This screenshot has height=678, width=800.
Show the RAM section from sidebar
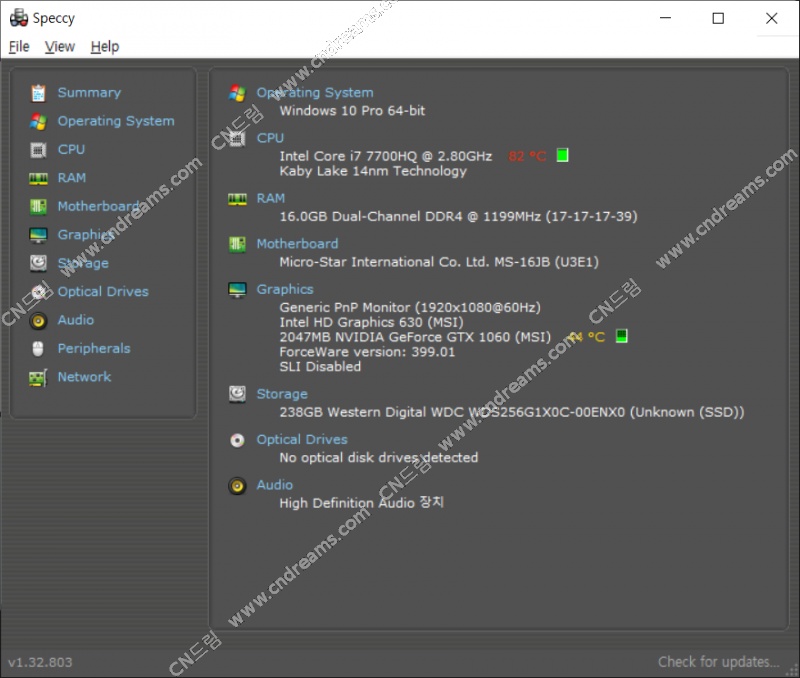click(x=71, y=178)
